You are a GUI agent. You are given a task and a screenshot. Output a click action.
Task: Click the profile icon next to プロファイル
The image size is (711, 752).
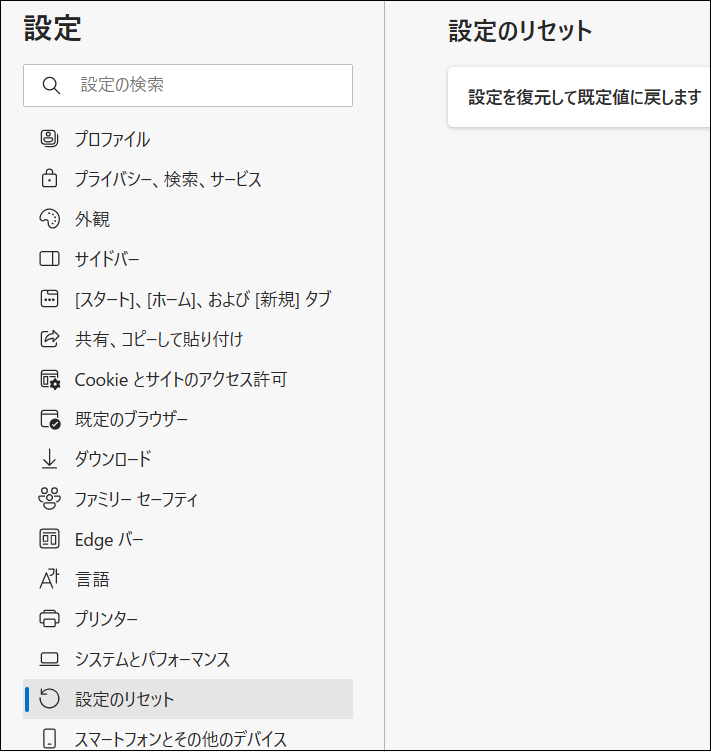pos(49,139)
